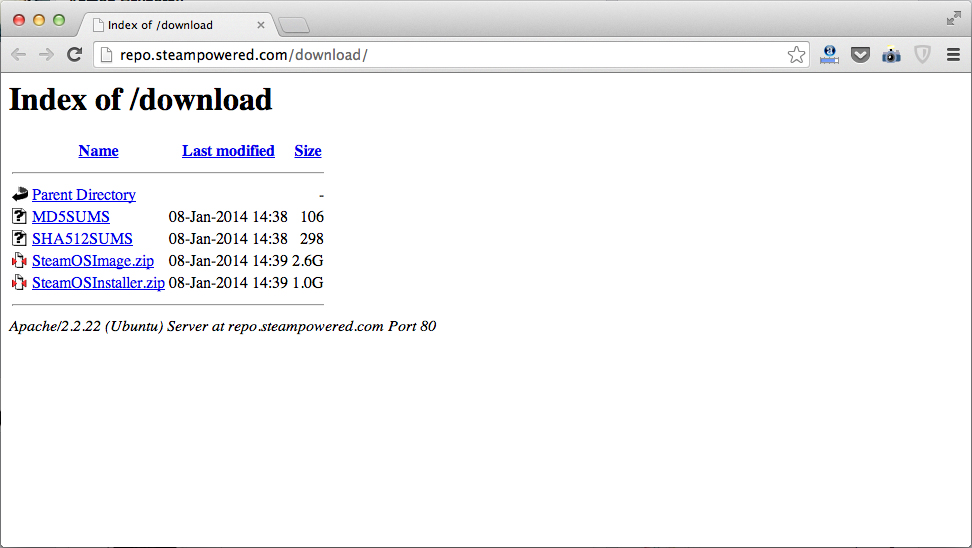The width and height of the screenshot is (972, 548).
Task: Click the gray shield extension icon
Action: (922, 55)
